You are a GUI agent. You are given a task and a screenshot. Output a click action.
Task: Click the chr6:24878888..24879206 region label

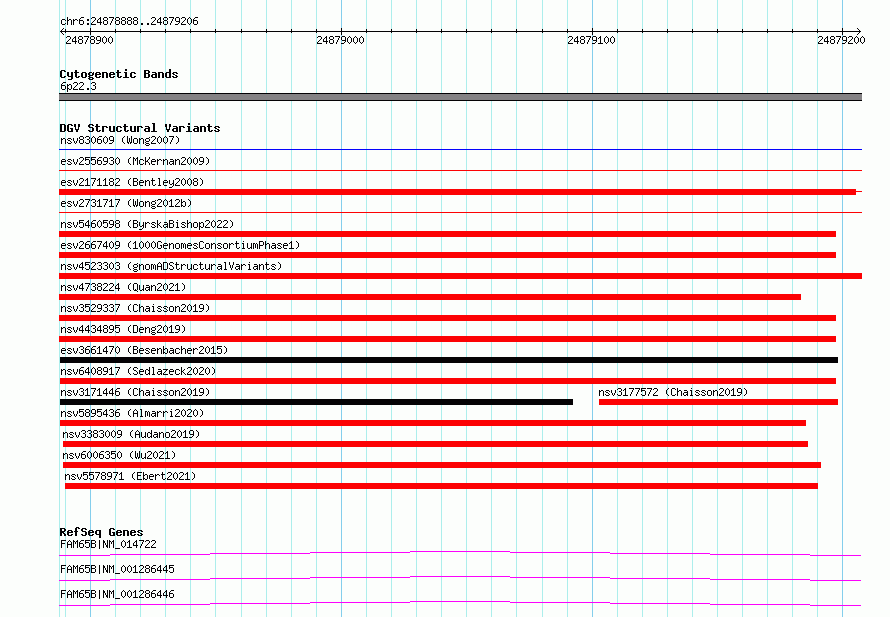click(129, 21)
